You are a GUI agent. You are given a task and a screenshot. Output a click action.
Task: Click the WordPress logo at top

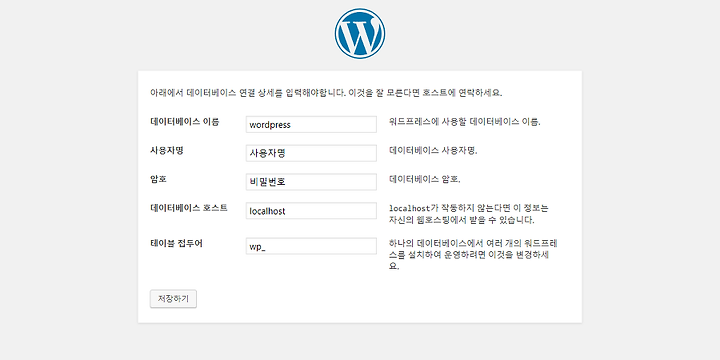360,34
